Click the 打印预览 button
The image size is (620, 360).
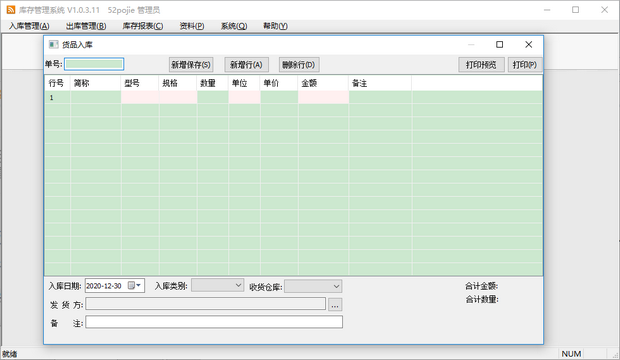click(481, 64)
